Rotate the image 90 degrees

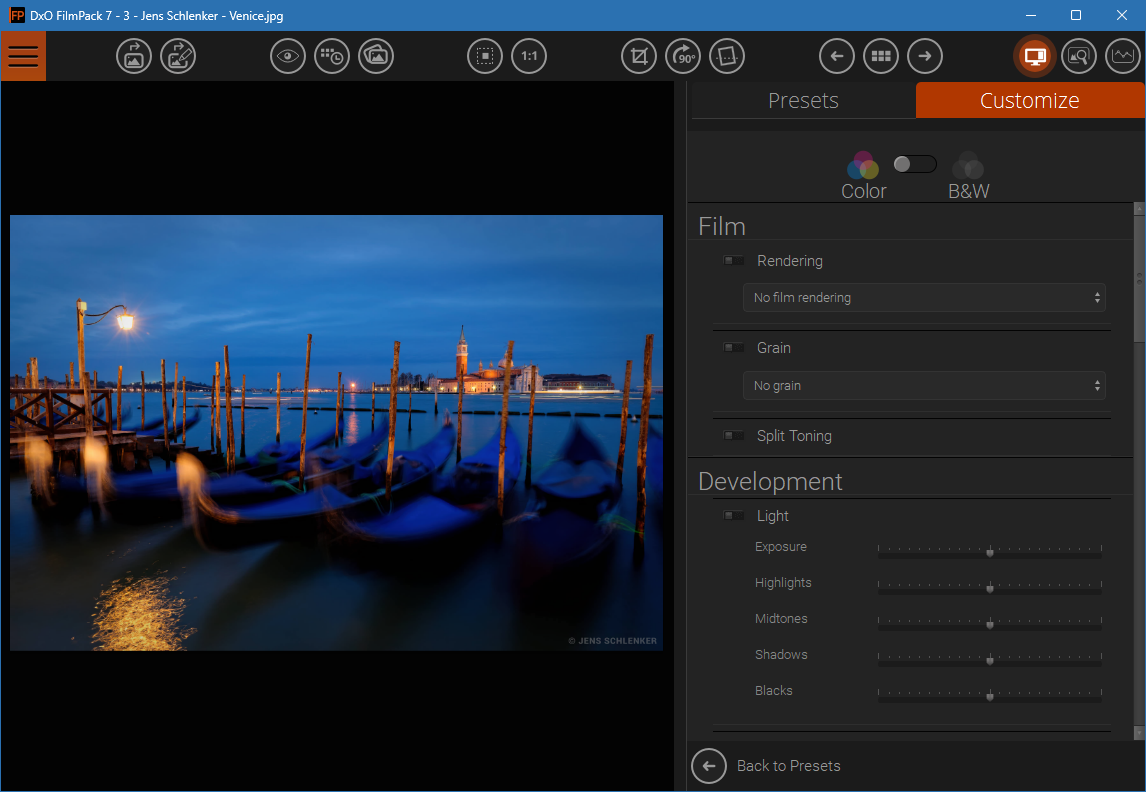click(683, 56)
